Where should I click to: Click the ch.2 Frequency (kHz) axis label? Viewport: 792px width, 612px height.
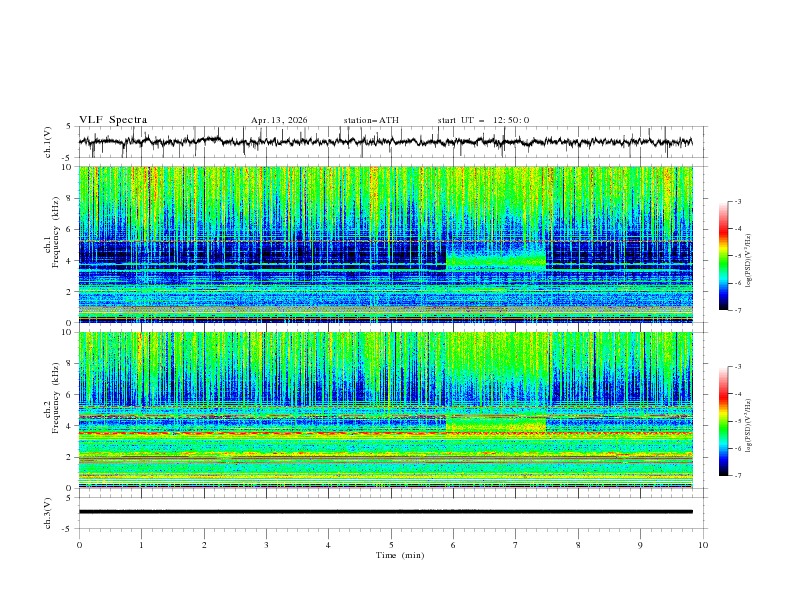(x=52, y=398)
